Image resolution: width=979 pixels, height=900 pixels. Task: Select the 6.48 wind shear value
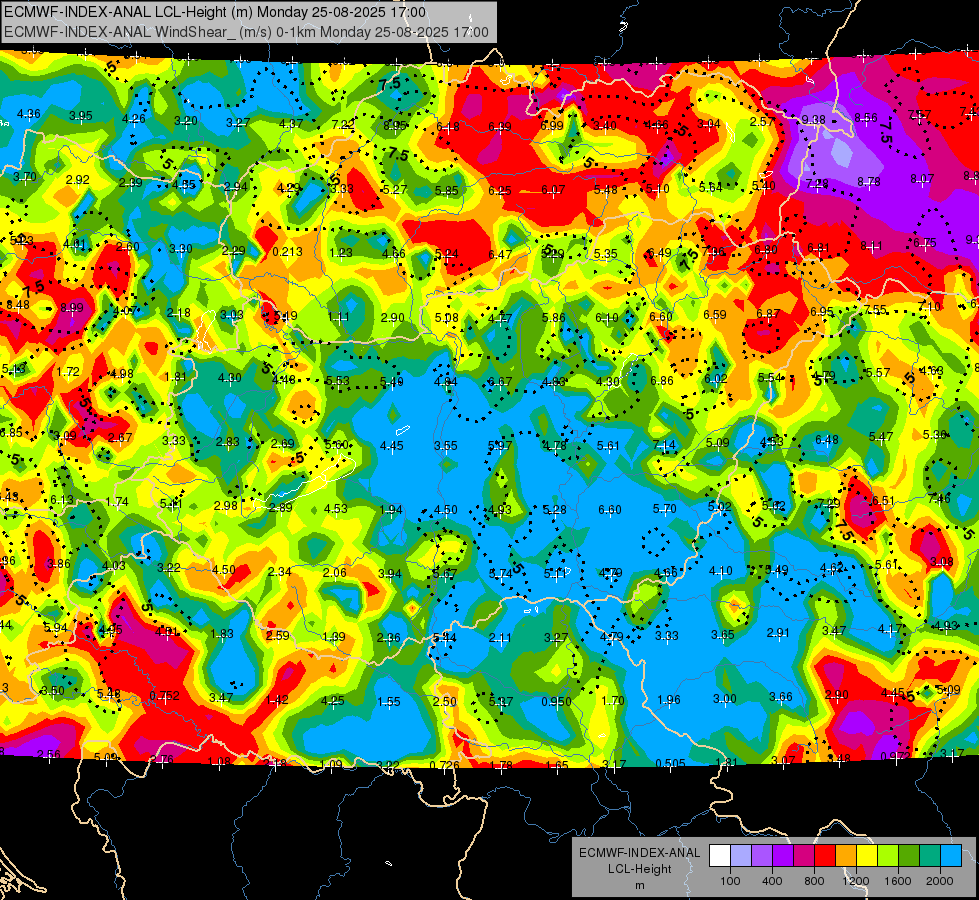tap(827, 440)
